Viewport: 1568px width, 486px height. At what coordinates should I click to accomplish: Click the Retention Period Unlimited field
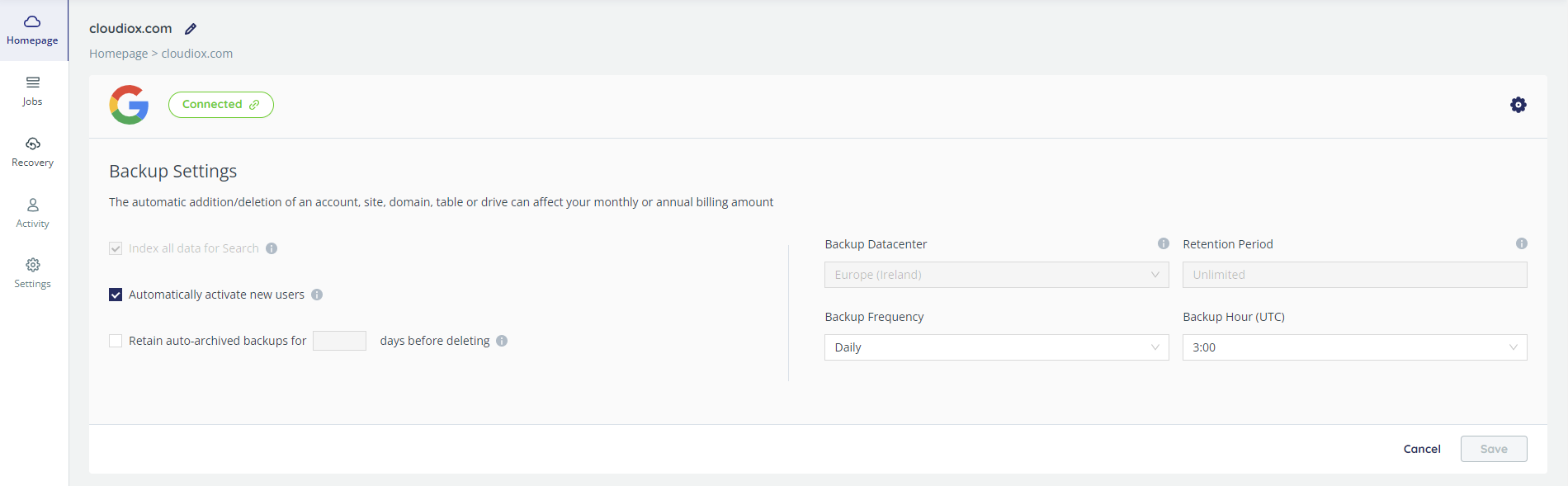(1355, 275)
